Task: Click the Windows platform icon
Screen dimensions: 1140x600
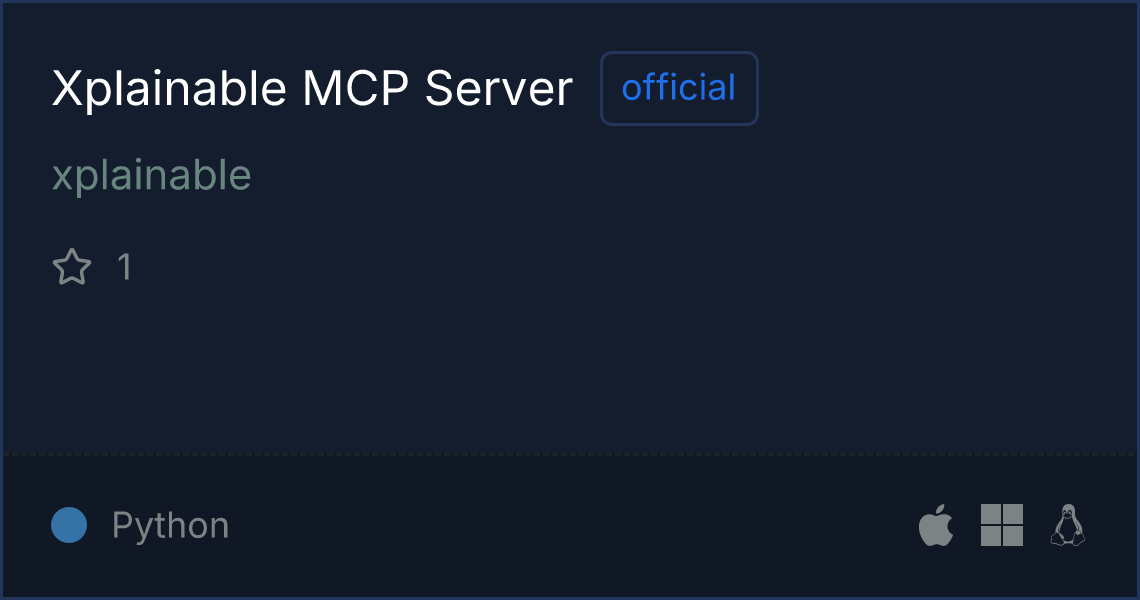Action: coord(1002,525)
